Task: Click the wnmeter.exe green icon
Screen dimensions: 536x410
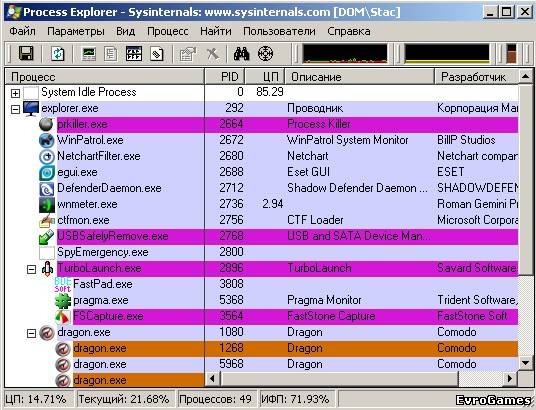Action: click(46, 204)
